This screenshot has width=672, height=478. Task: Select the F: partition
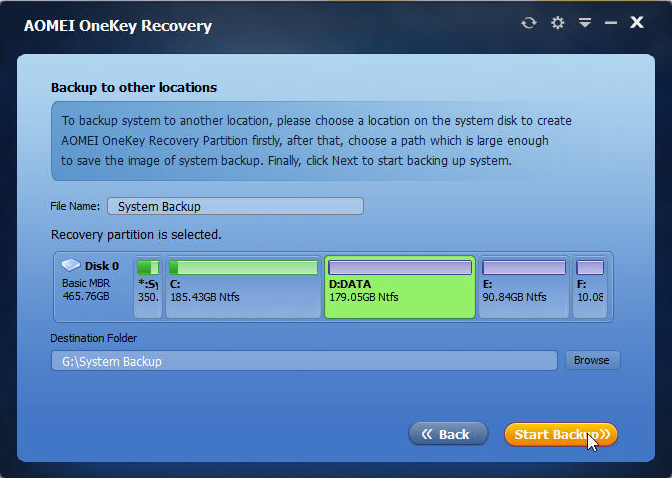590,287
